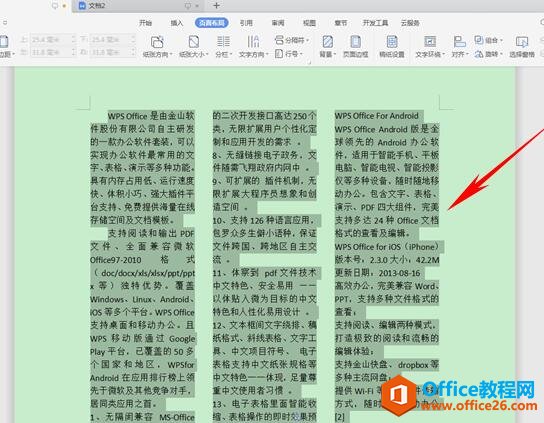Open the 视图 tab
Image resolution: width=544 pixels, height=423 pixels.
(x=309, y=23)
